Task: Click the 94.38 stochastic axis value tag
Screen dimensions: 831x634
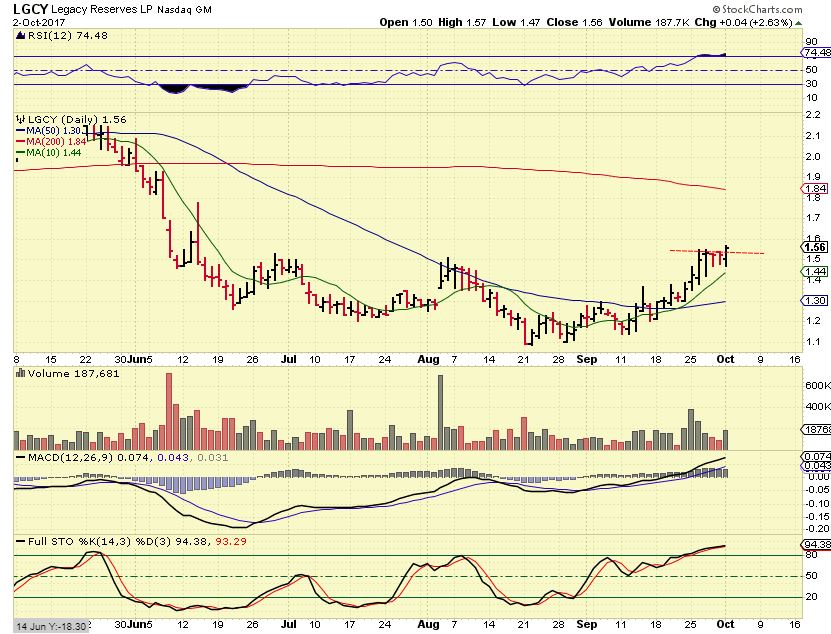Action: 816,544
